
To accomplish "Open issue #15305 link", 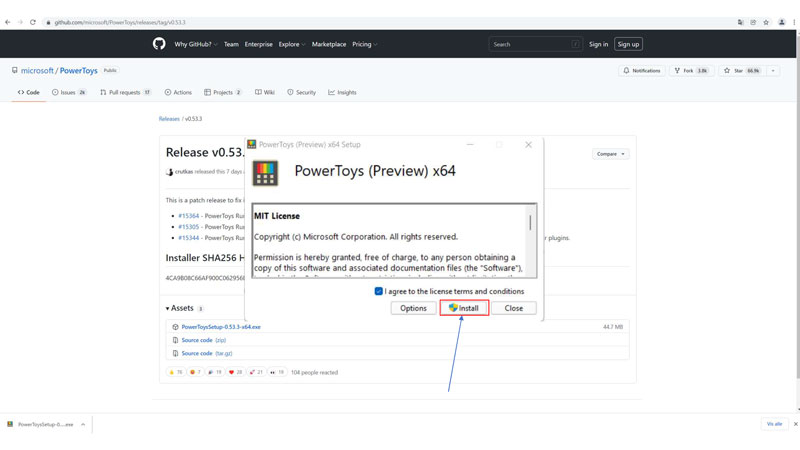I will click(189, 227).
